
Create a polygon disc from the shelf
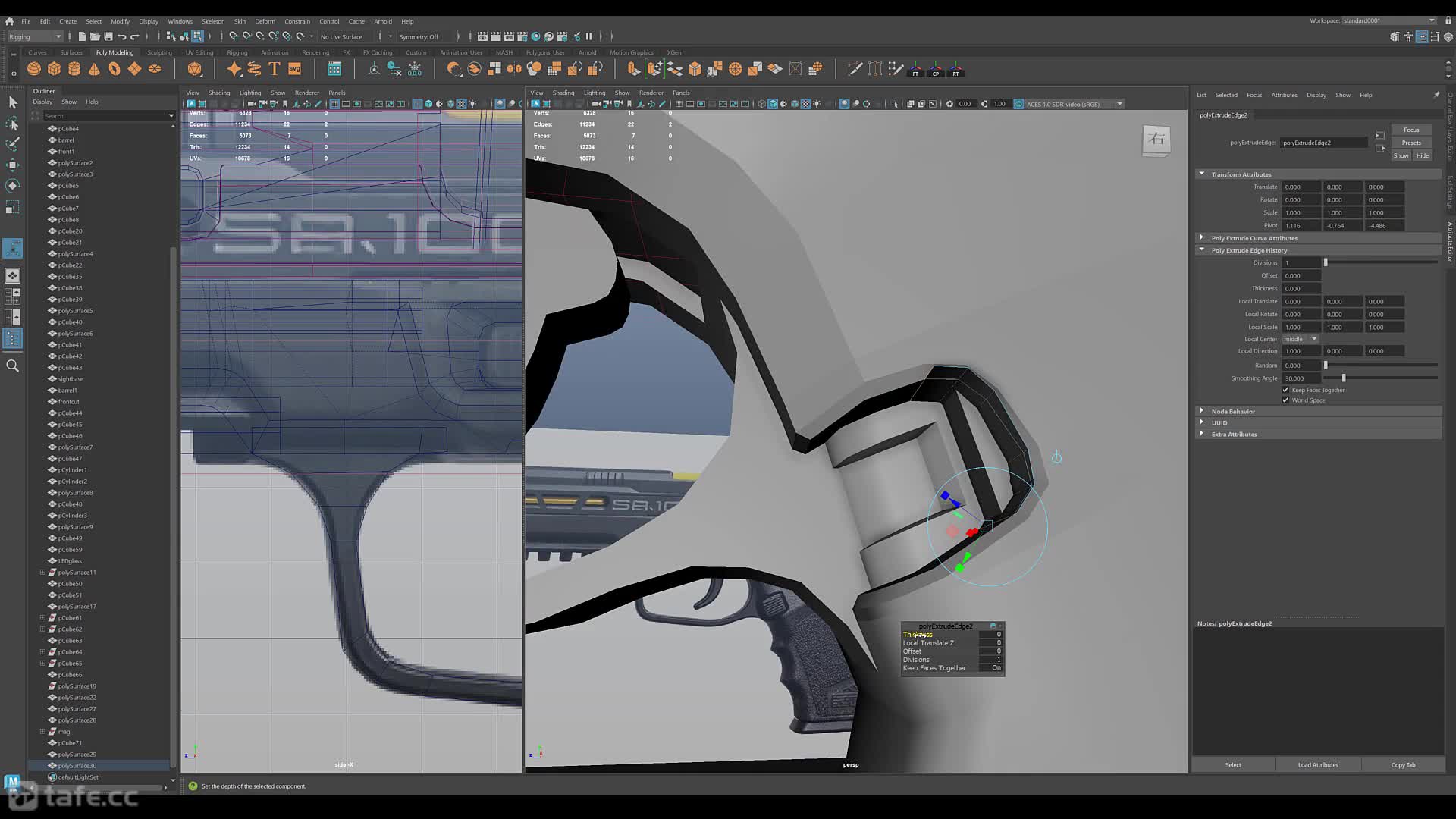(155, 69)
